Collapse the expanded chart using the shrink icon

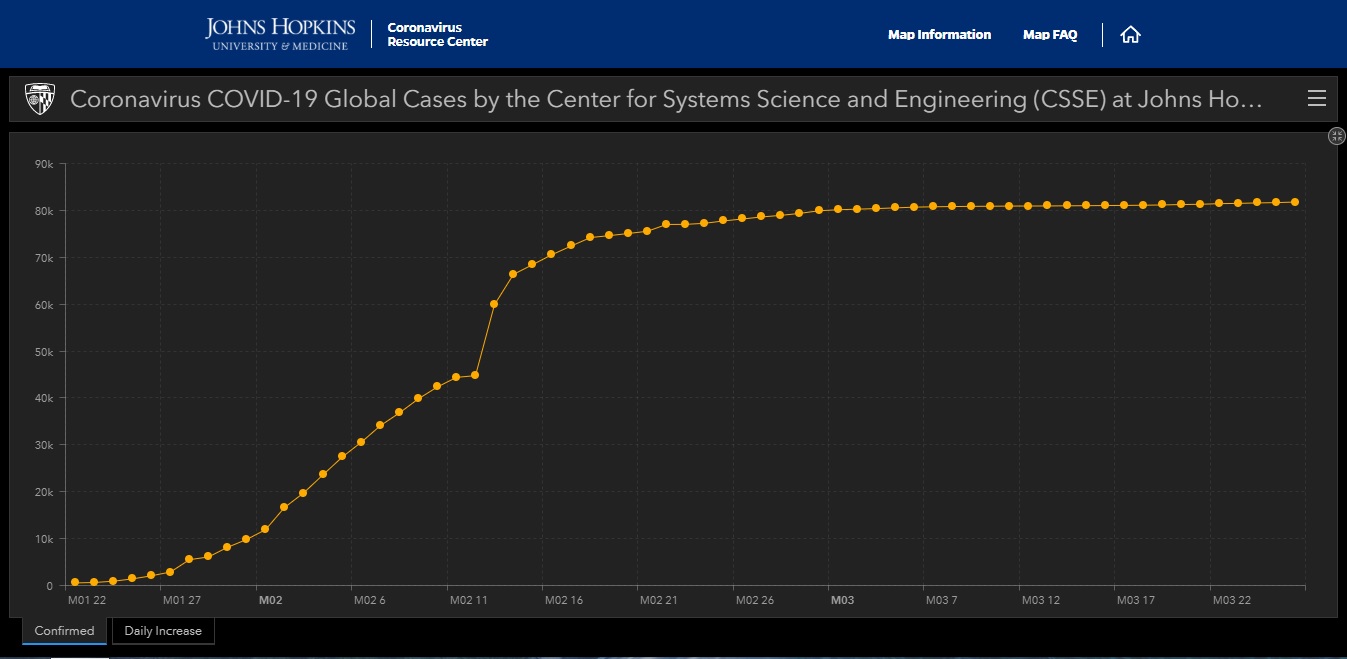click(x=1336, y=136)
